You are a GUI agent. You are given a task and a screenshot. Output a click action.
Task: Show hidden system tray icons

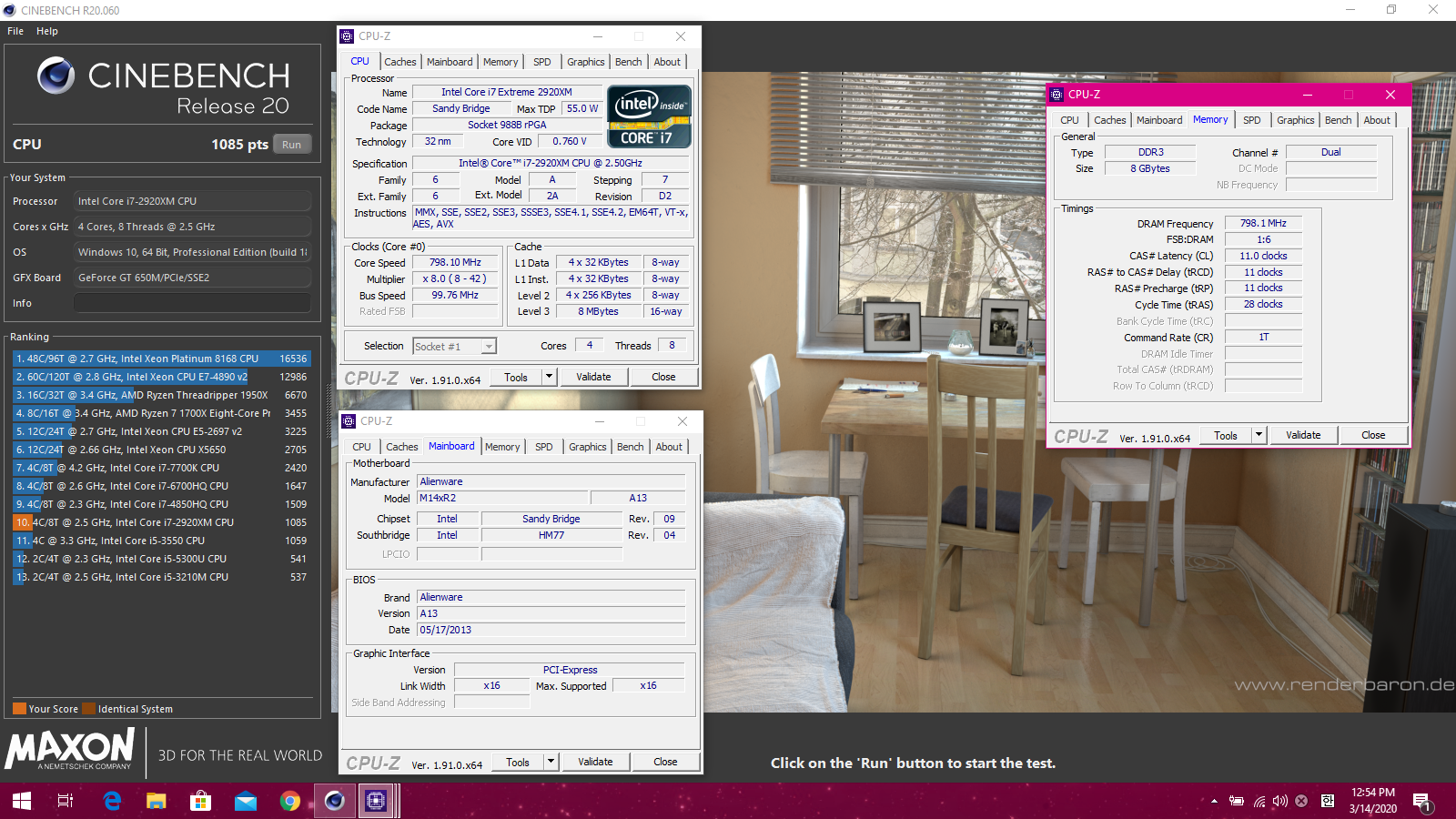[x=1214, y=801]
